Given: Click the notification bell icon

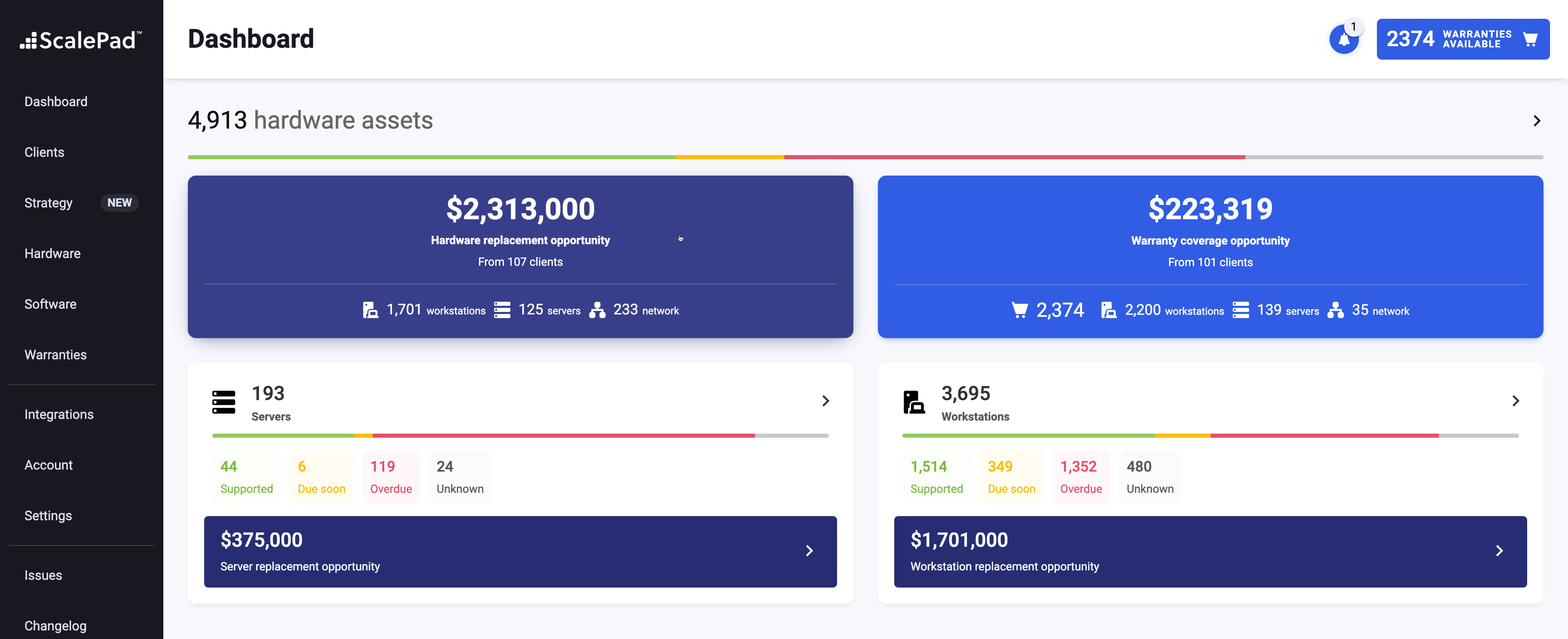Looking at the screenshot, I should (1343, 40).
